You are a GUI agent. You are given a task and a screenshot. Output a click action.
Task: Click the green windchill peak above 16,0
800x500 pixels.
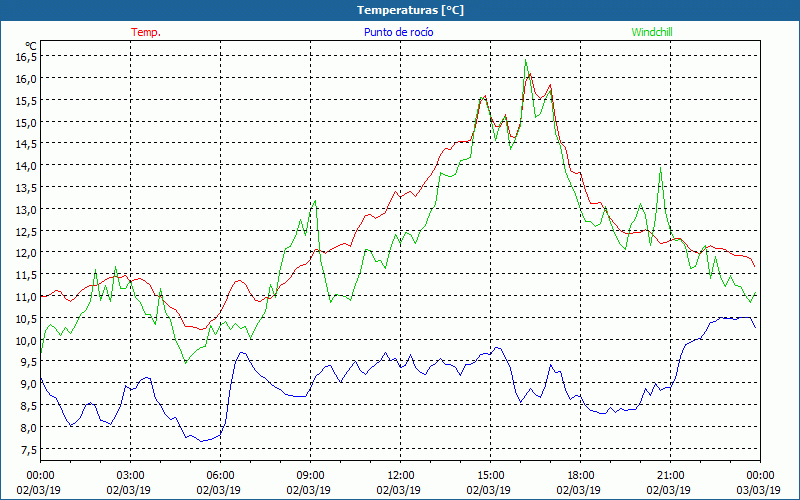(x=526, y=61)
